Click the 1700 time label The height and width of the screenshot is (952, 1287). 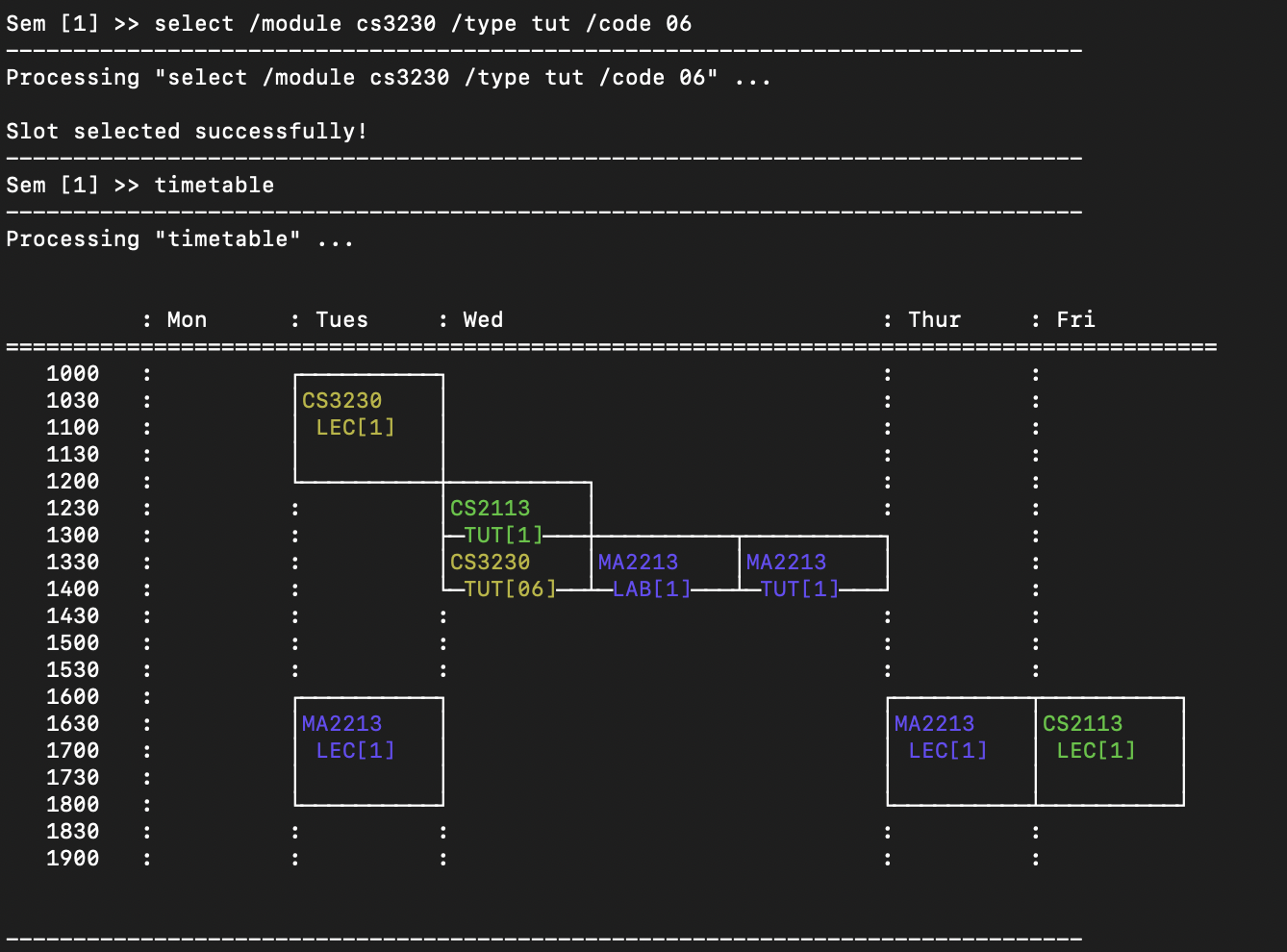pyautogui.click(x=73, y=751)
